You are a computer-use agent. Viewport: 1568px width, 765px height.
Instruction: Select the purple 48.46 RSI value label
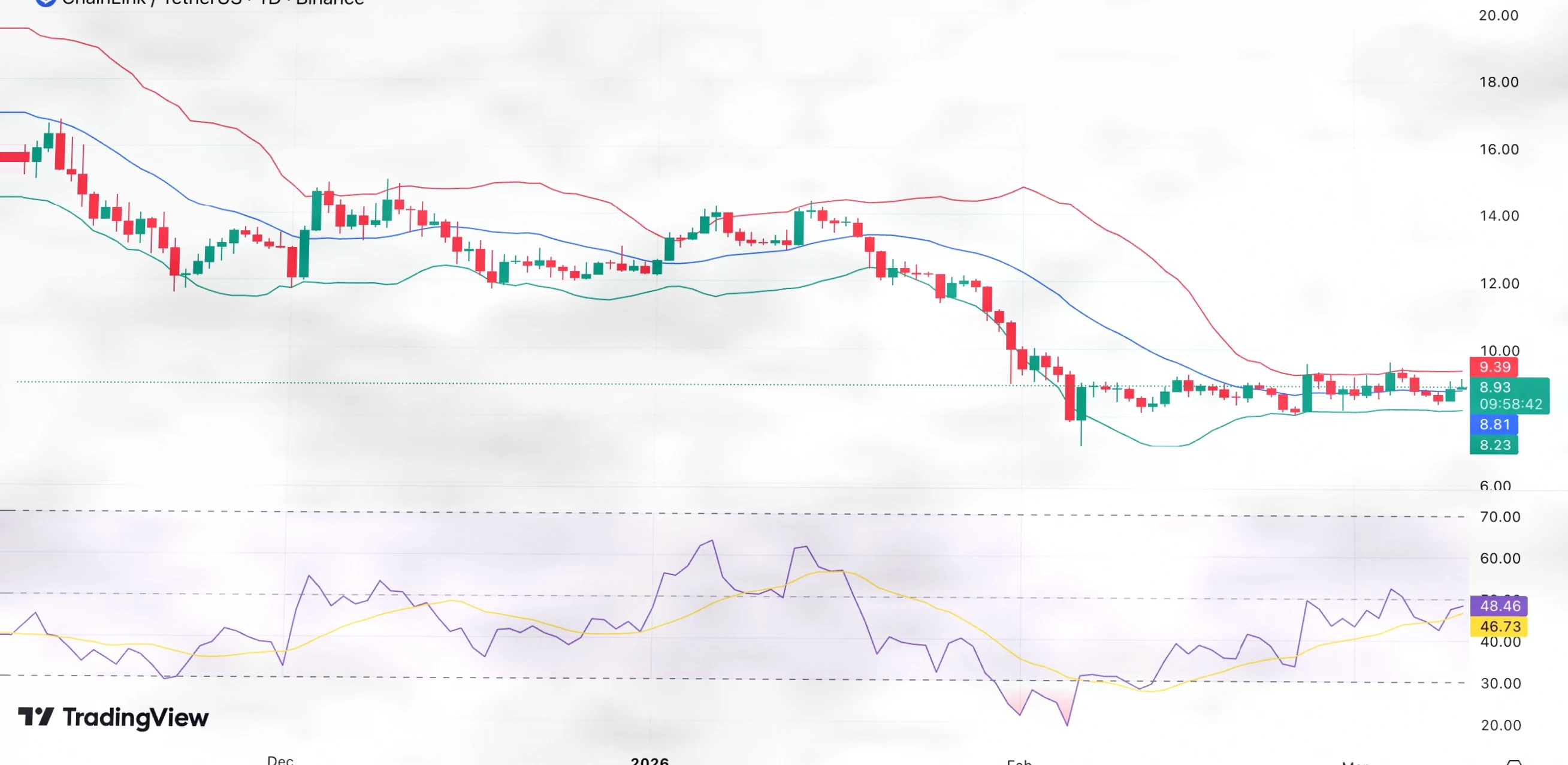click(x=1499, y=606)
